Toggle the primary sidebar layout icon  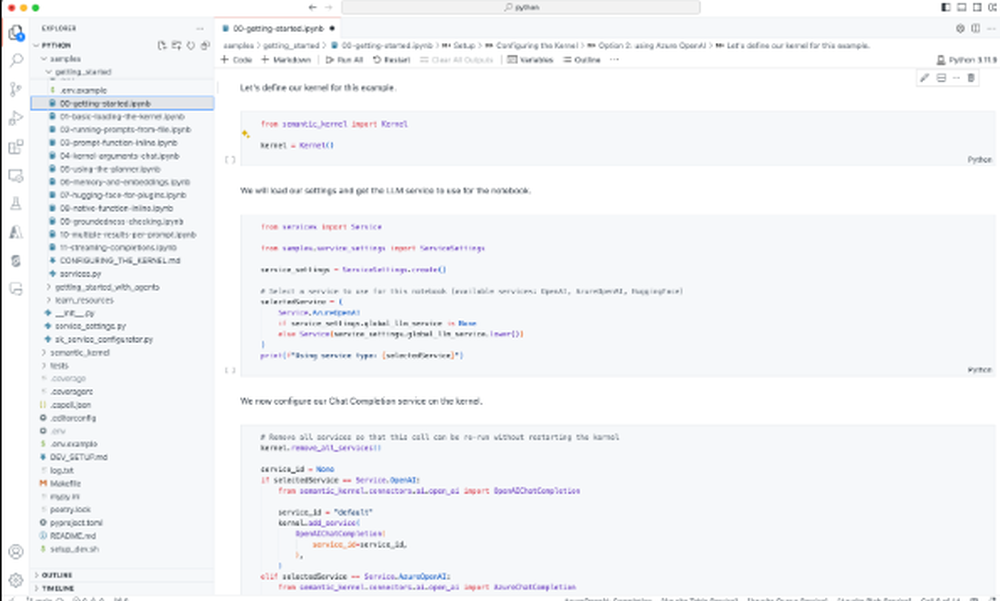coord(946,7)
